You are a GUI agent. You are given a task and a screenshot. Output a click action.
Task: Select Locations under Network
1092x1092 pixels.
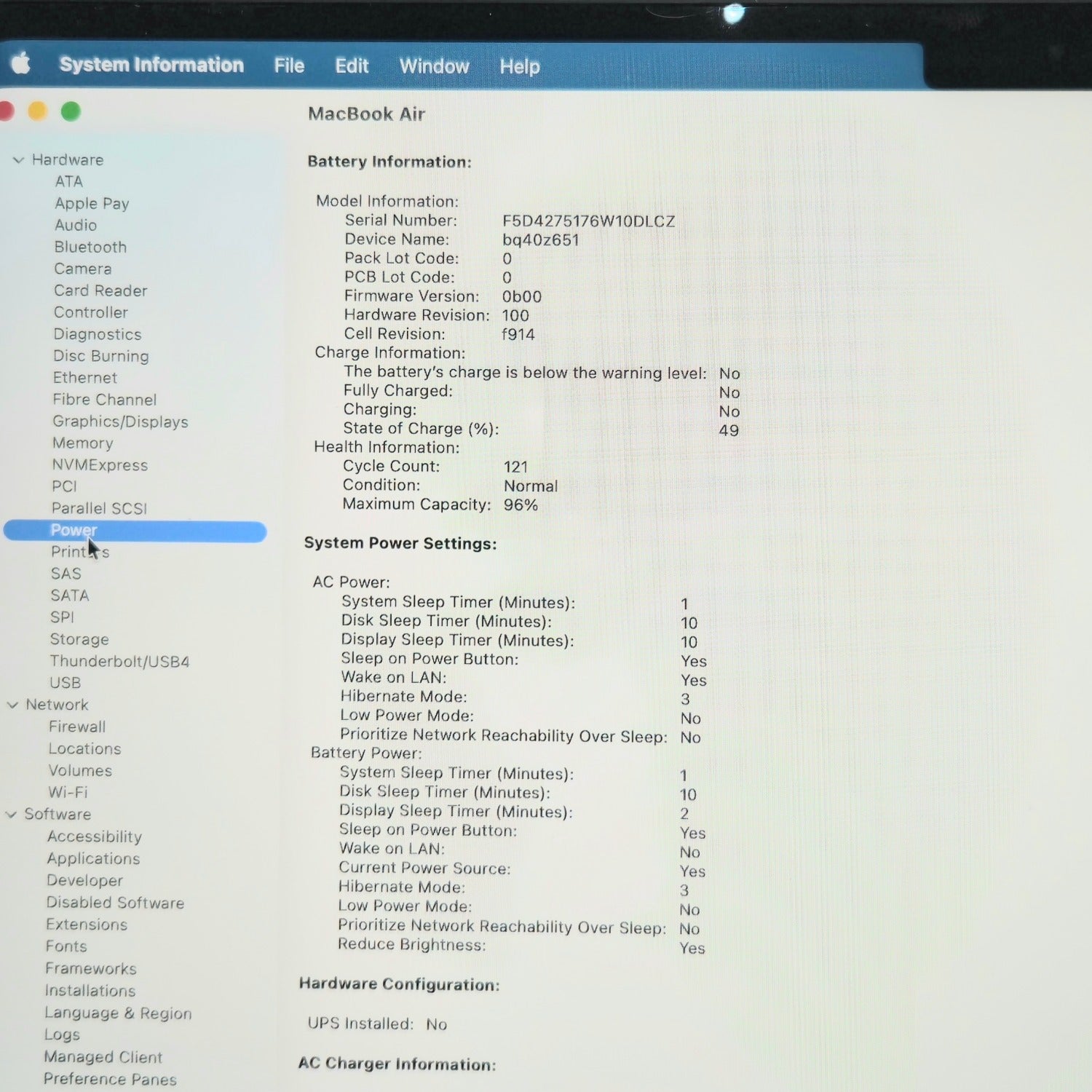(x=84, y=748)
